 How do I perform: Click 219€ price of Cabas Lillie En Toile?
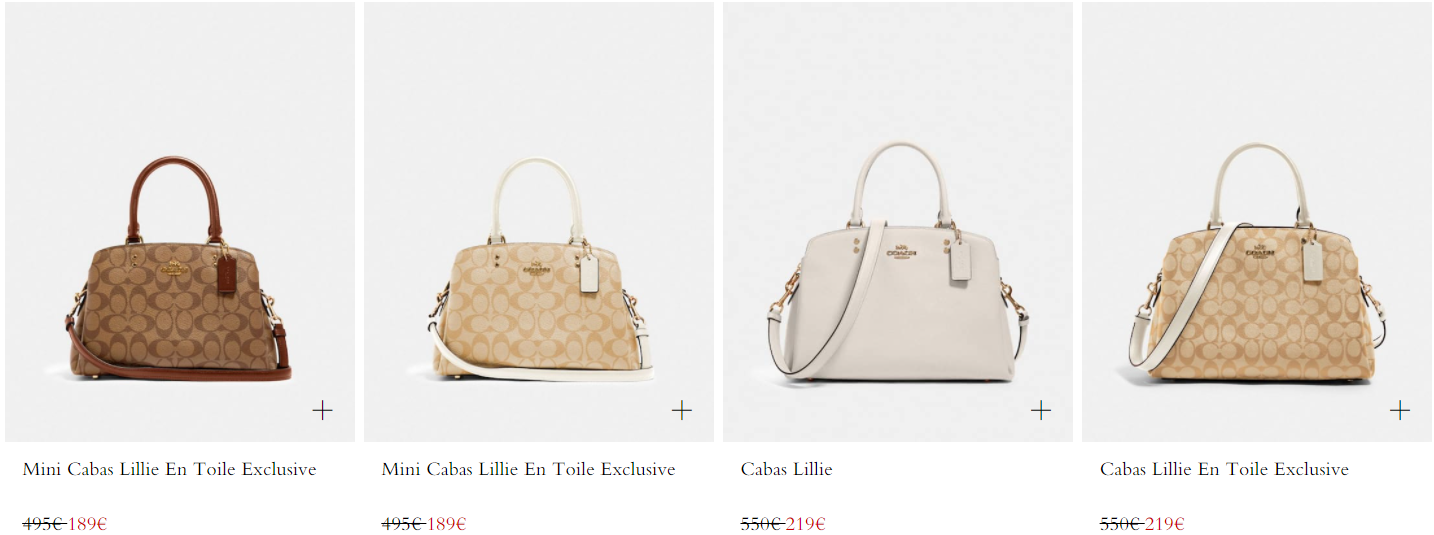[1164, 523]
